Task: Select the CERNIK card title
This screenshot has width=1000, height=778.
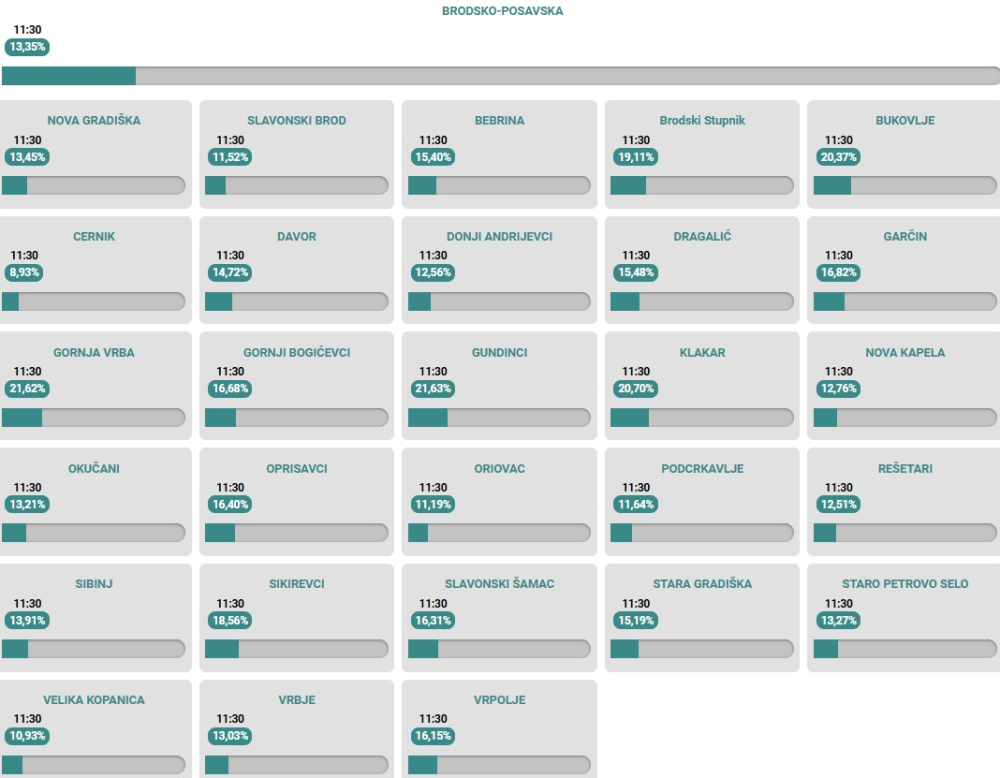Action: pyautogui.click(x=94, y=237)
